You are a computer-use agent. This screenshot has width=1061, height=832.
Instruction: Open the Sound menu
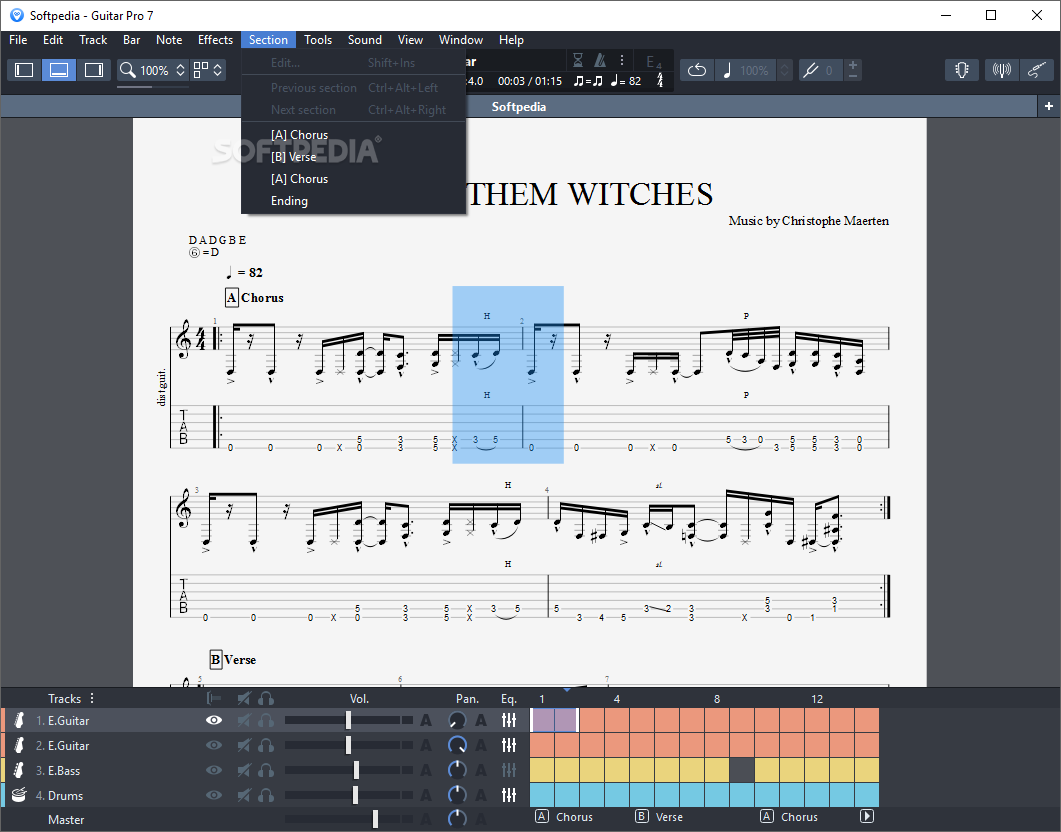click(365, 40)
